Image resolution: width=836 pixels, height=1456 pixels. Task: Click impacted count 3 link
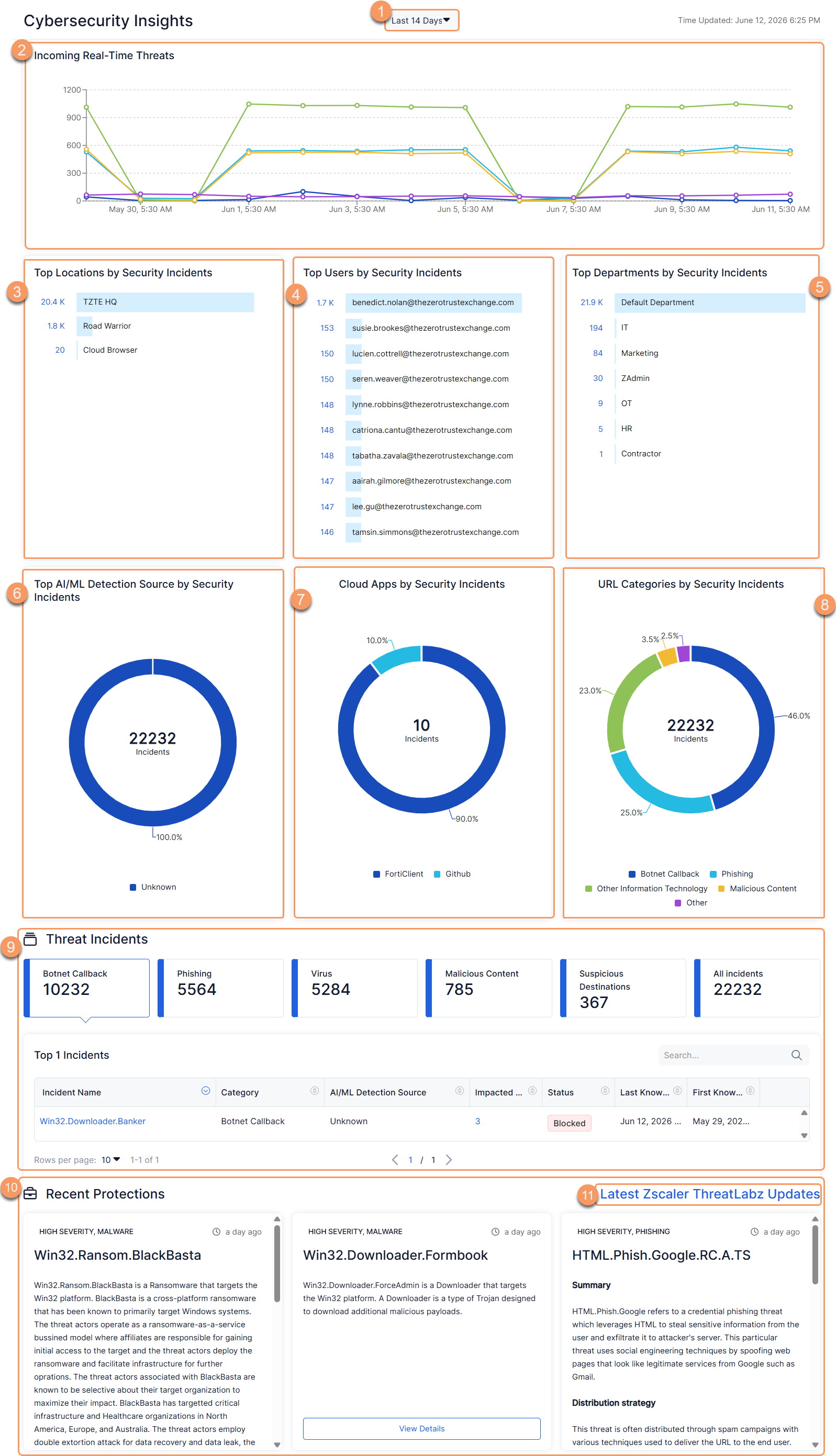click(x=477, y=1121)
